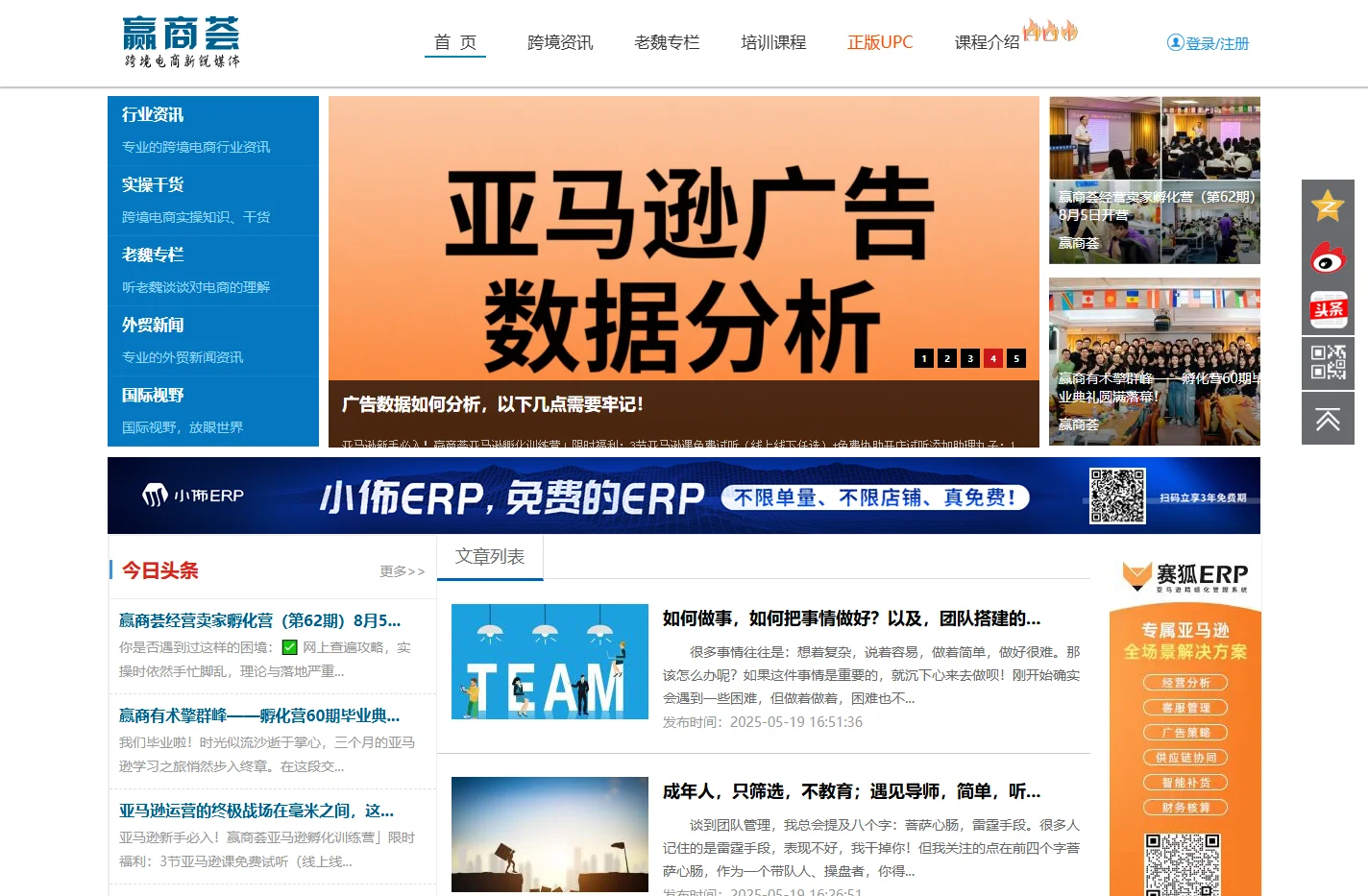Select the 文章列表 tab
Image resolution: width=1368 pixels, height=896 pixels.
click(490, 558)
